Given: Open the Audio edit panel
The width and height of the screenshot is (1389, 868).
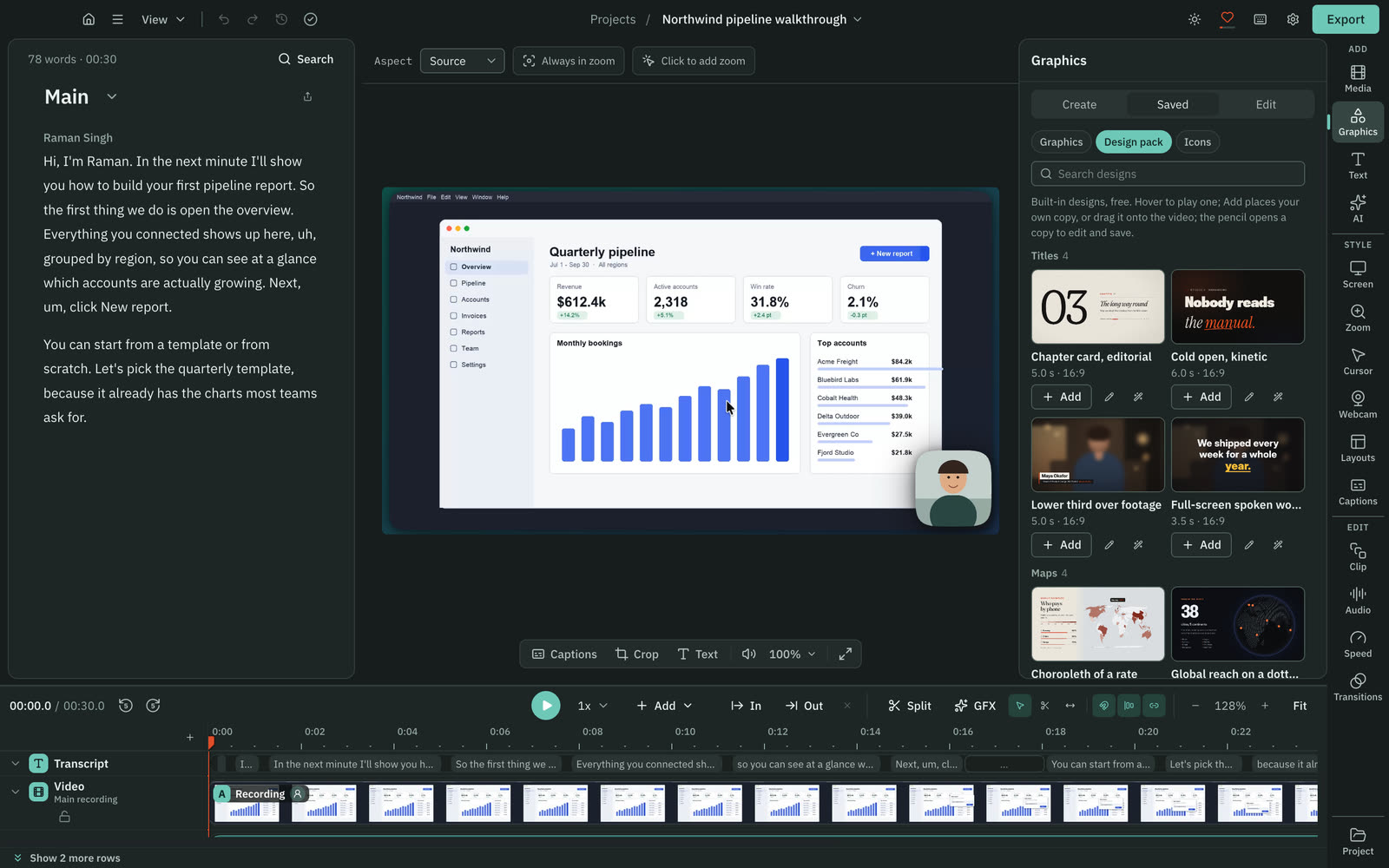Looking at the screenshot, I should pyautogui.click(x=1358, y=600).
